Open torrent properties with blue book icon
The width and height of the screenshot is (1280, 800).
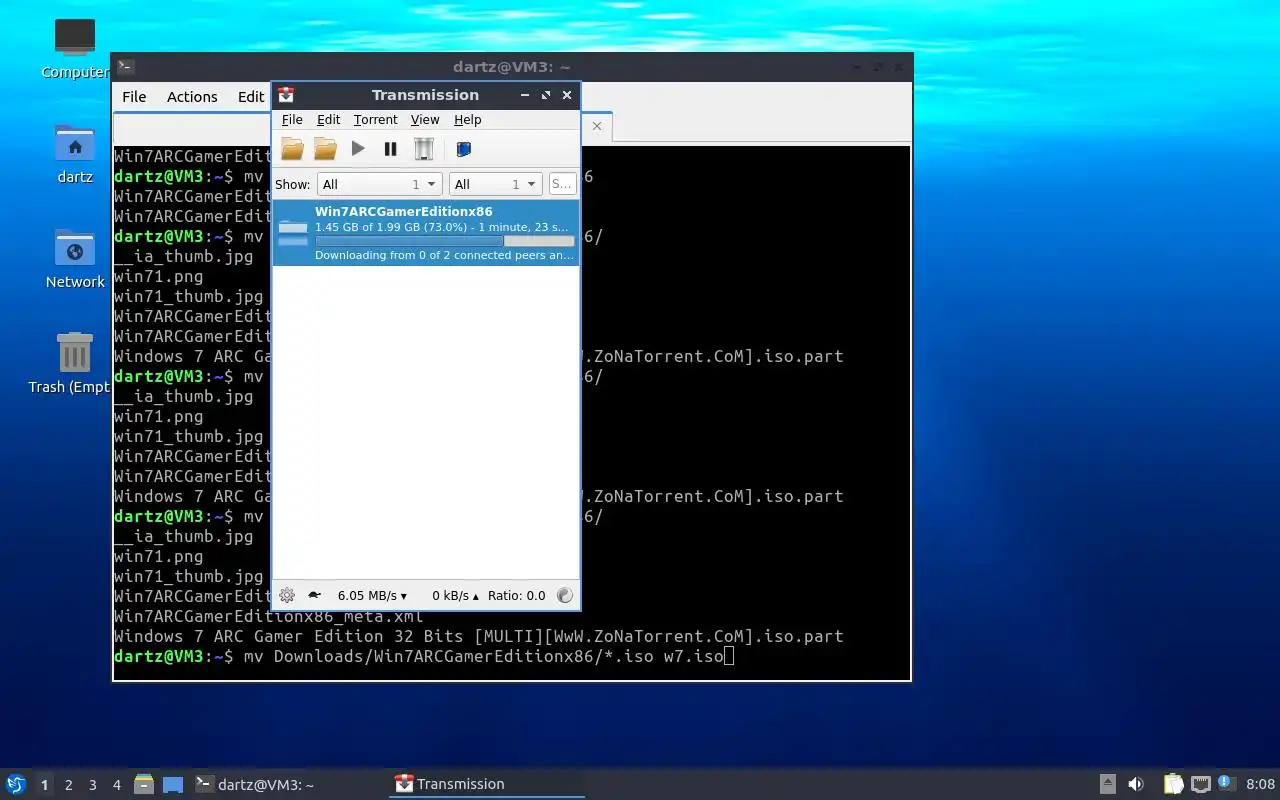463,149
